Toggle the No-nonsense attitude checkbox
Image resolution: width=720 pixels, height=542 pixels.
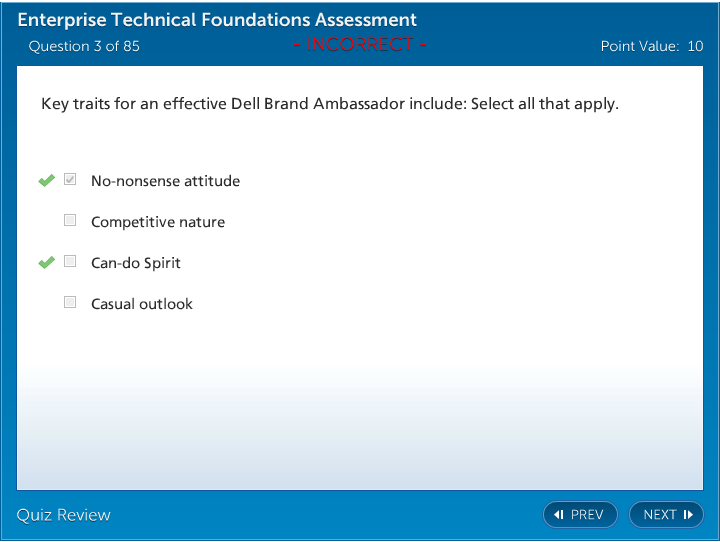(x=70, y=180)
